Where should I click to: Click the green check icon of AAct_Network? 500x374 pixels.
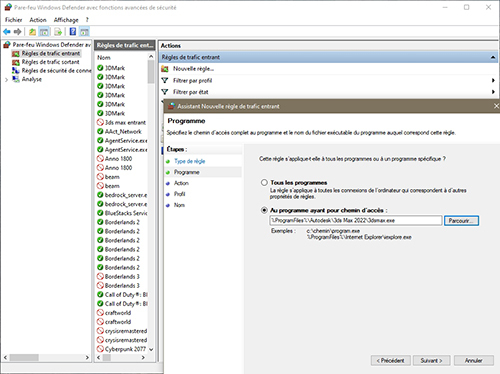tap(100, 131)
